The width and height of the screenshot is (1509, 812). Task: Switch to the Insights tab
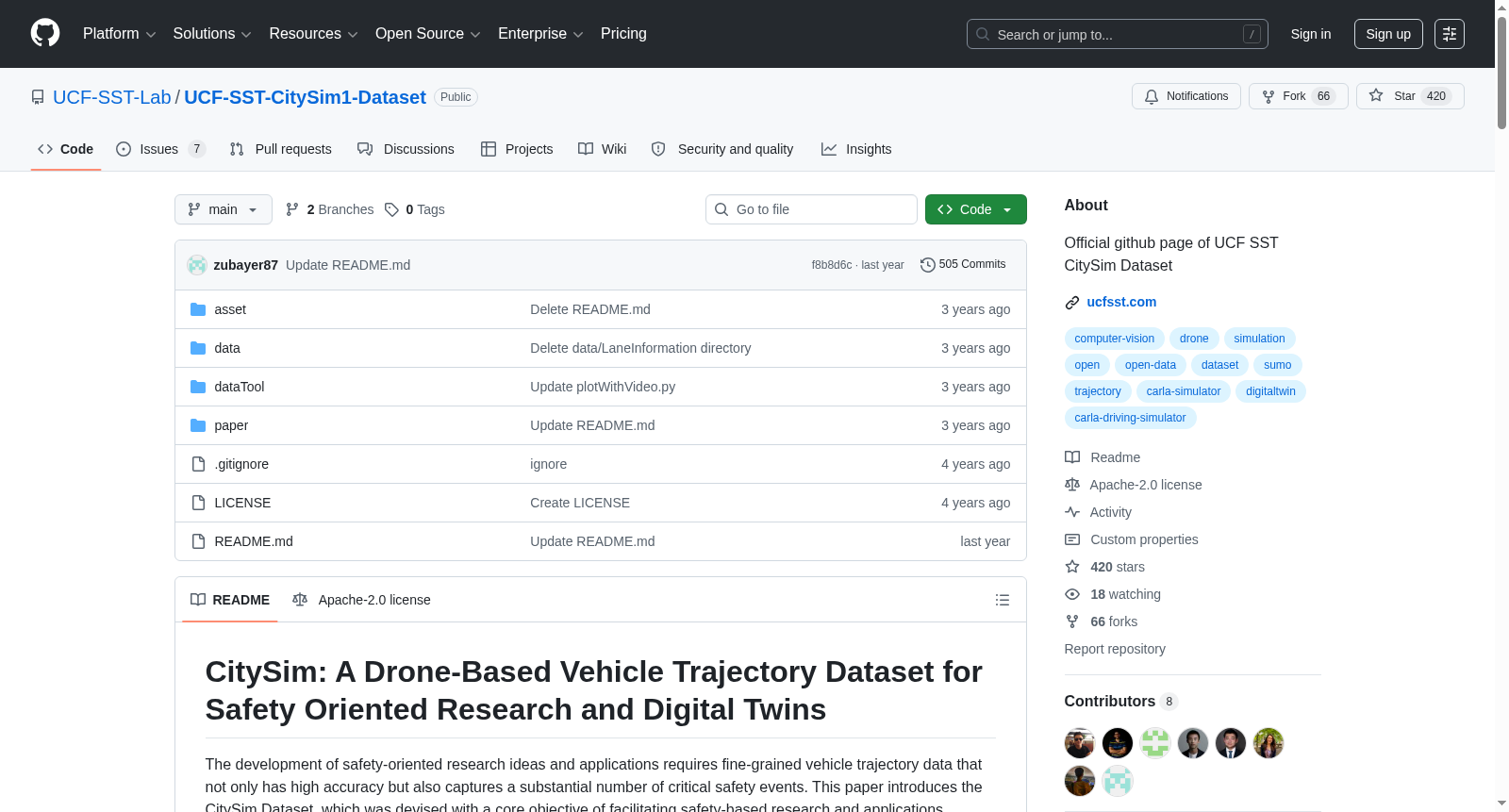click(x=856, y=149)
